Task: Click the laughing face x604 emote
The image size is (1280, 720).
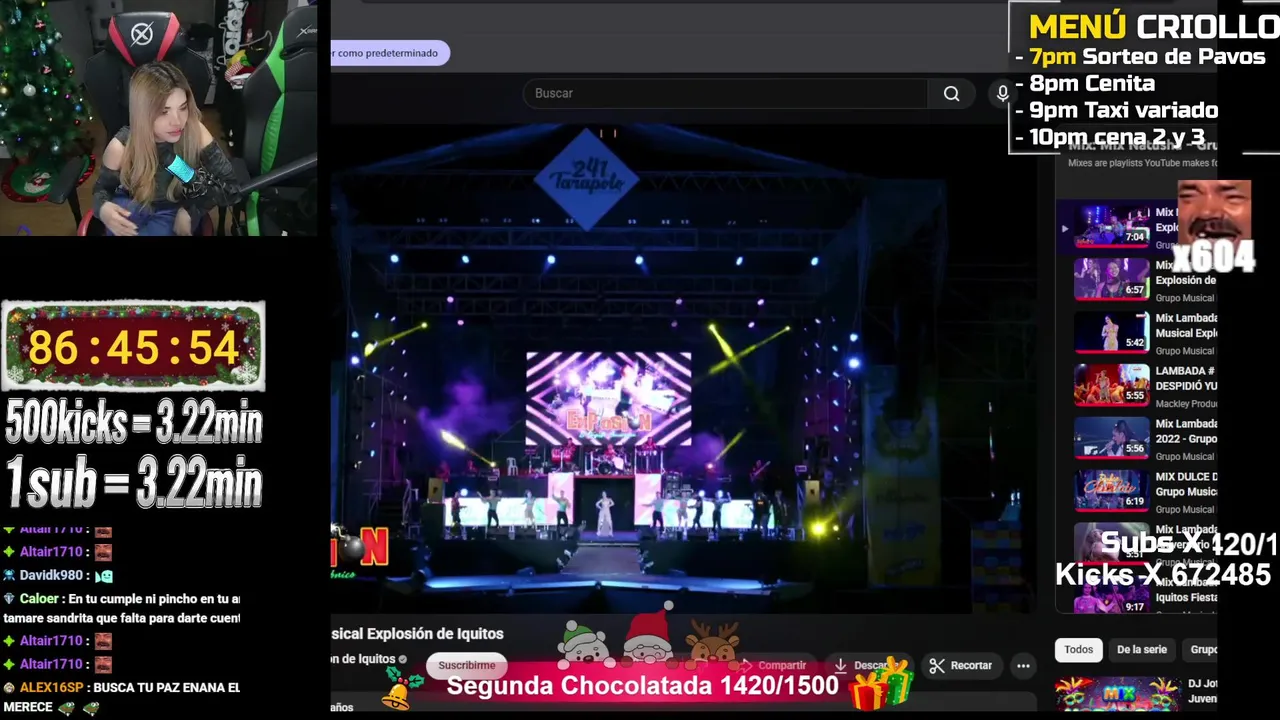Action: coord(1213,227)
